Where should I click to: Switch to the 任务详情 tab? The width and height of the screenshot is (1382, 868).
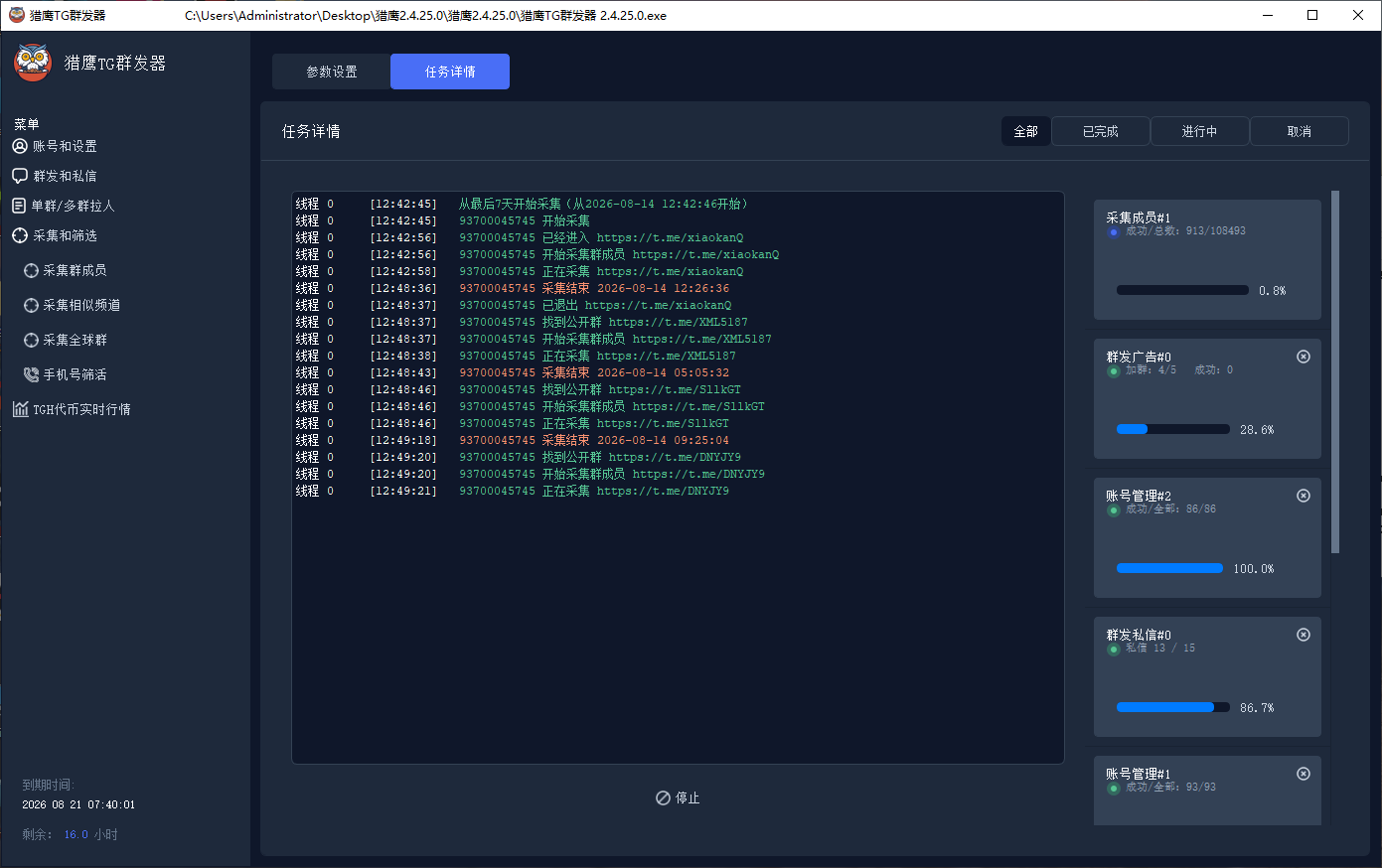(450, 72)
